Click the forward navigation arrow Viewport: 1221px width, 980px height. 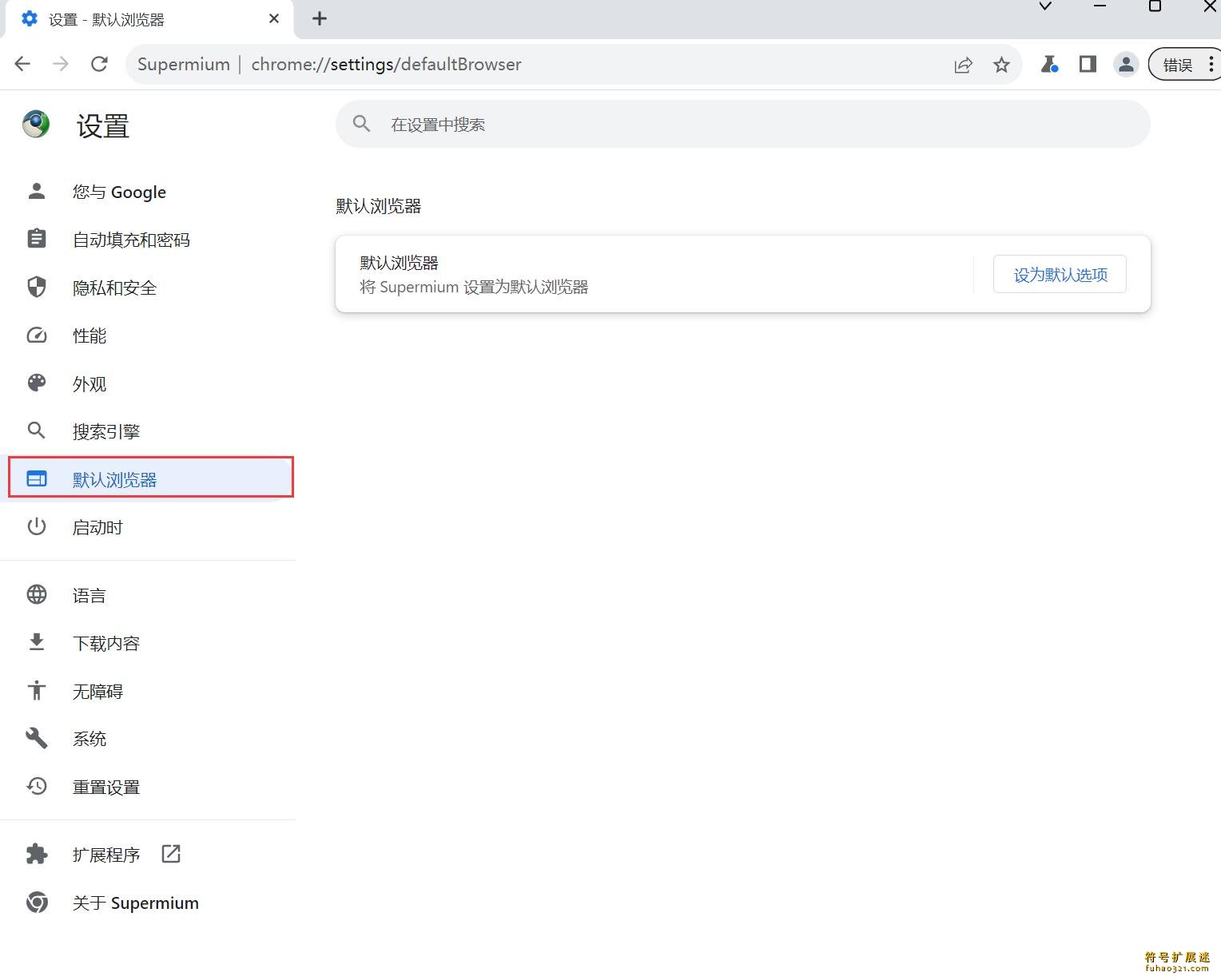point(61,64)
